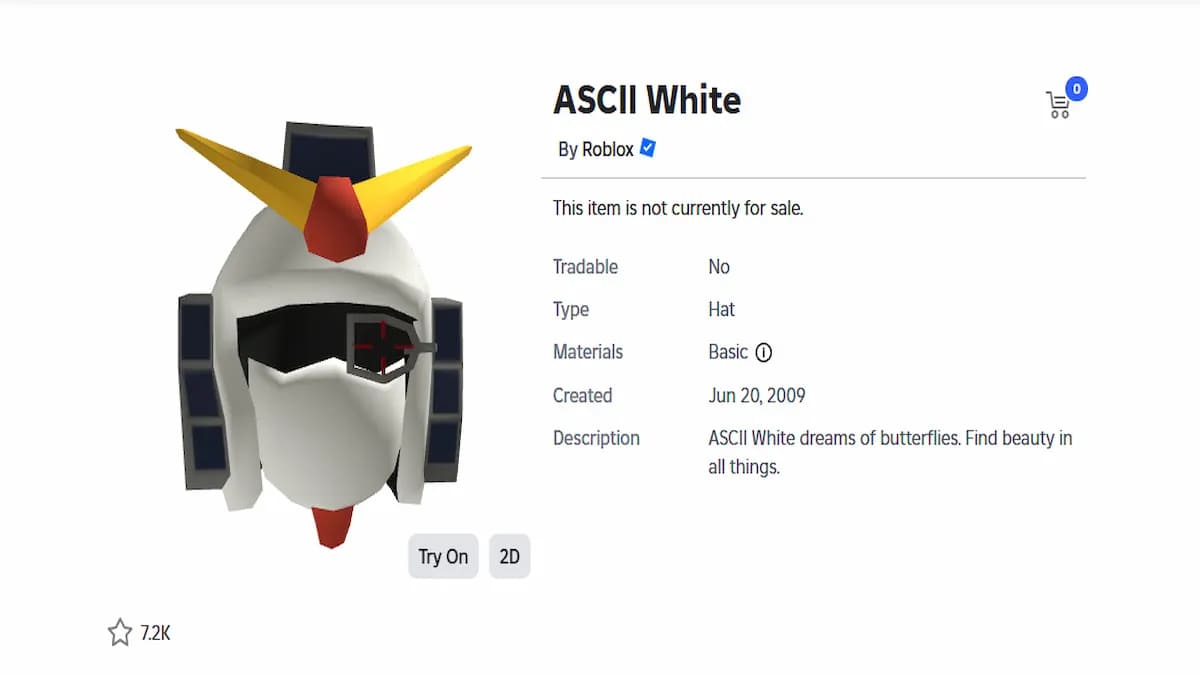This screenshot has height=675, width=1200.
Task: Click the verified badge next to Roblox
Action: point(648,148)
